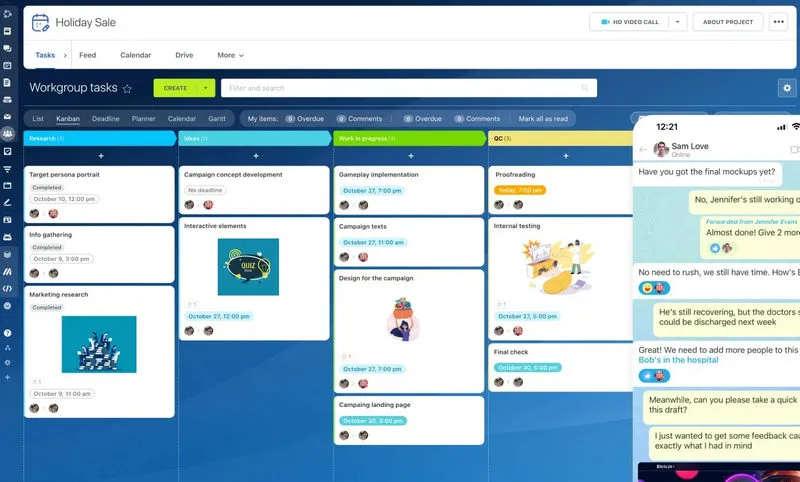
Task: Open the Marketing research image thumbnail
Action: pos(99,344)
